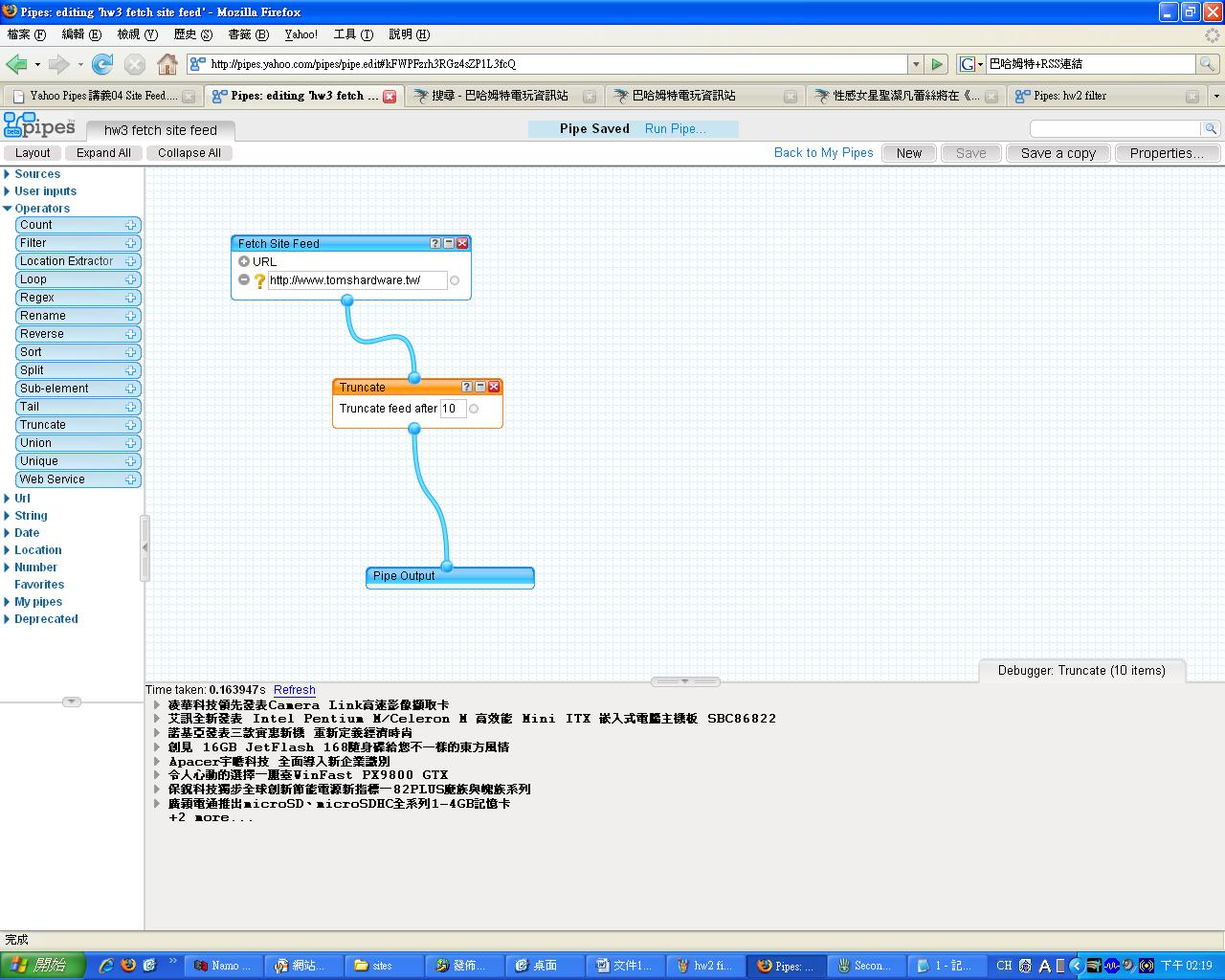Viewport: 1225px width, 980px height.
Task: Click the yellow question mark beside URL field
Action: click(x=259, y=280)
